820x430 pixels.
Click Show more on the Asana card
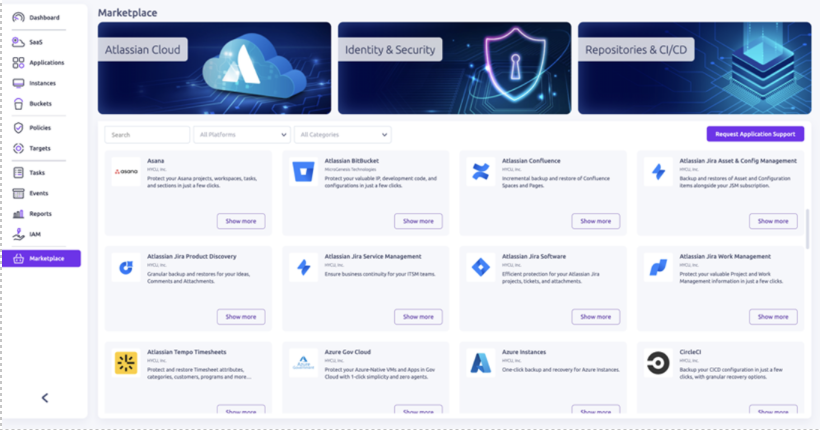pos(241,221)
